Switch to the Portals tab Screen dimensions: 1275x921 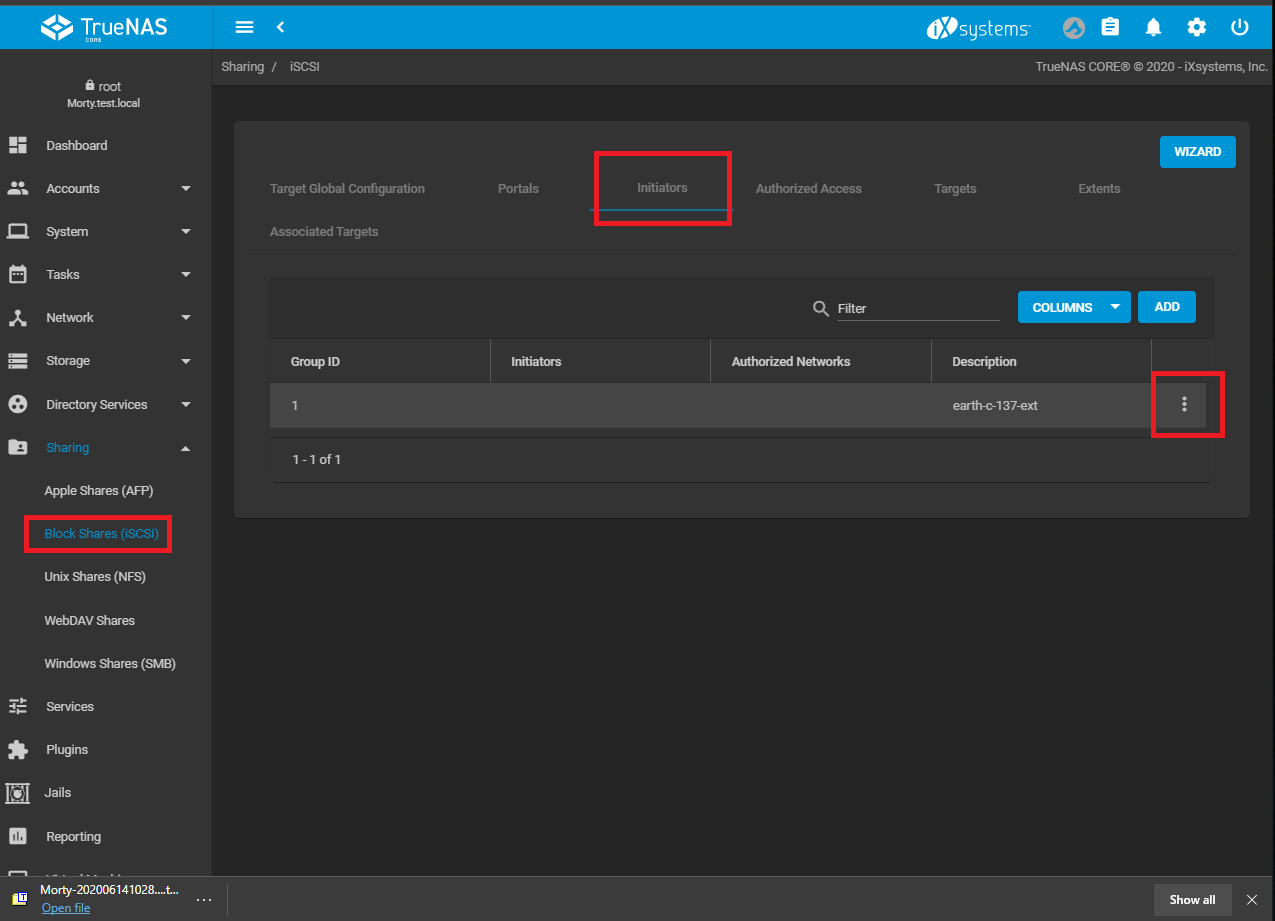tap(518, 188)
